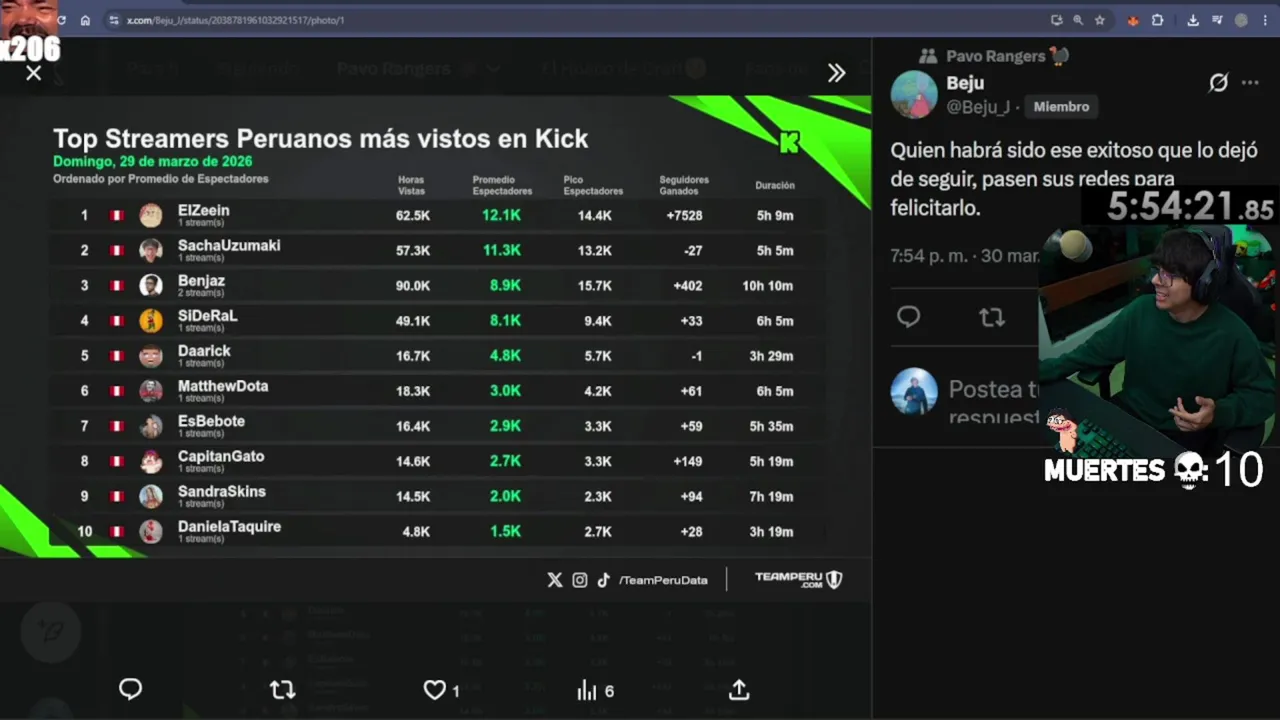This screenshot has width=1280, height=720.
Task: Open the browser profile avatar
Action: (1241, 20)
